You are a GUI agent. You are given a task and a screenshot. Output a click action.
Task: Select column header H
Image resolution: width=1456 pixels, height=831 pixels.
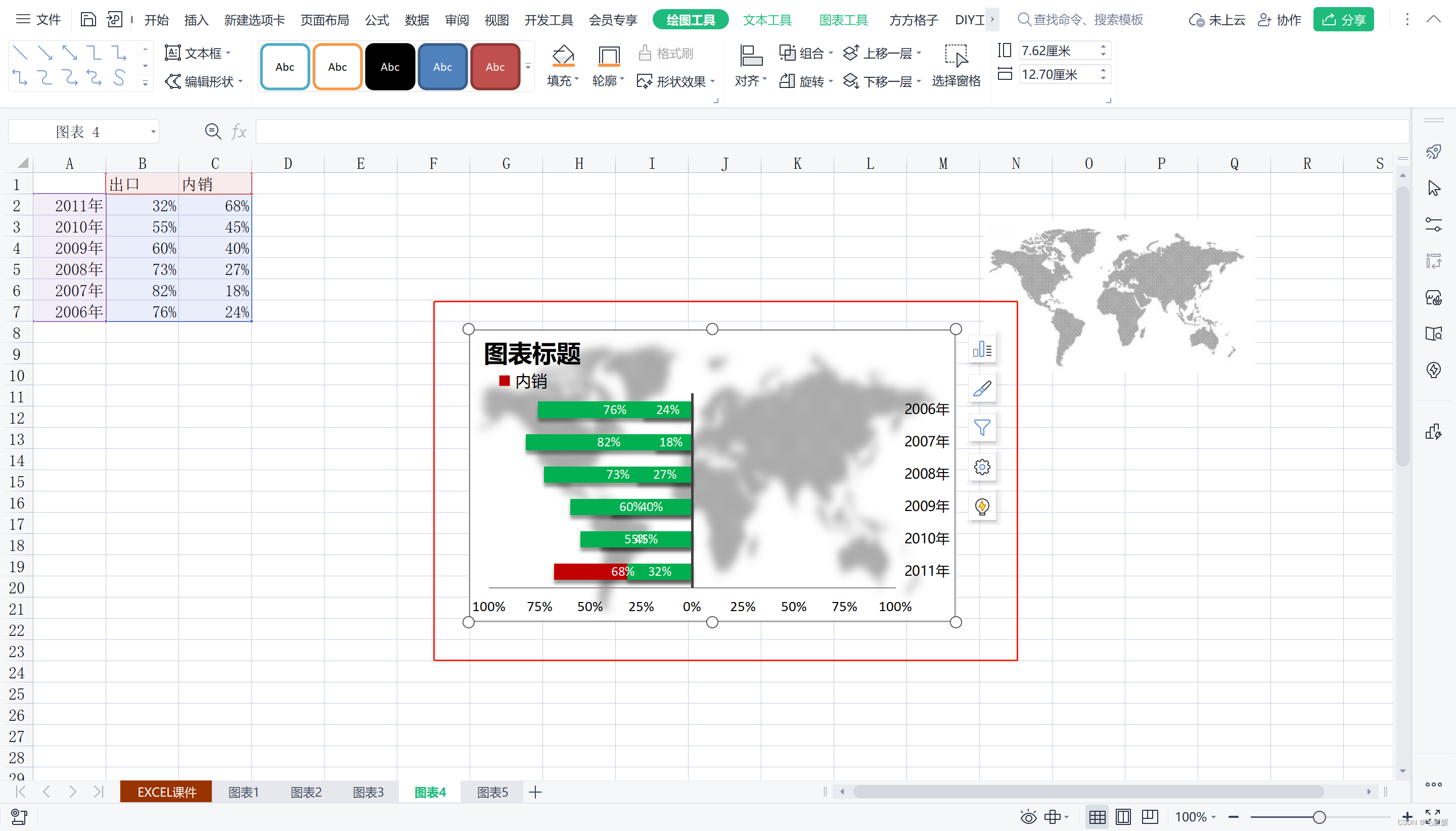[x=579, y=164]
